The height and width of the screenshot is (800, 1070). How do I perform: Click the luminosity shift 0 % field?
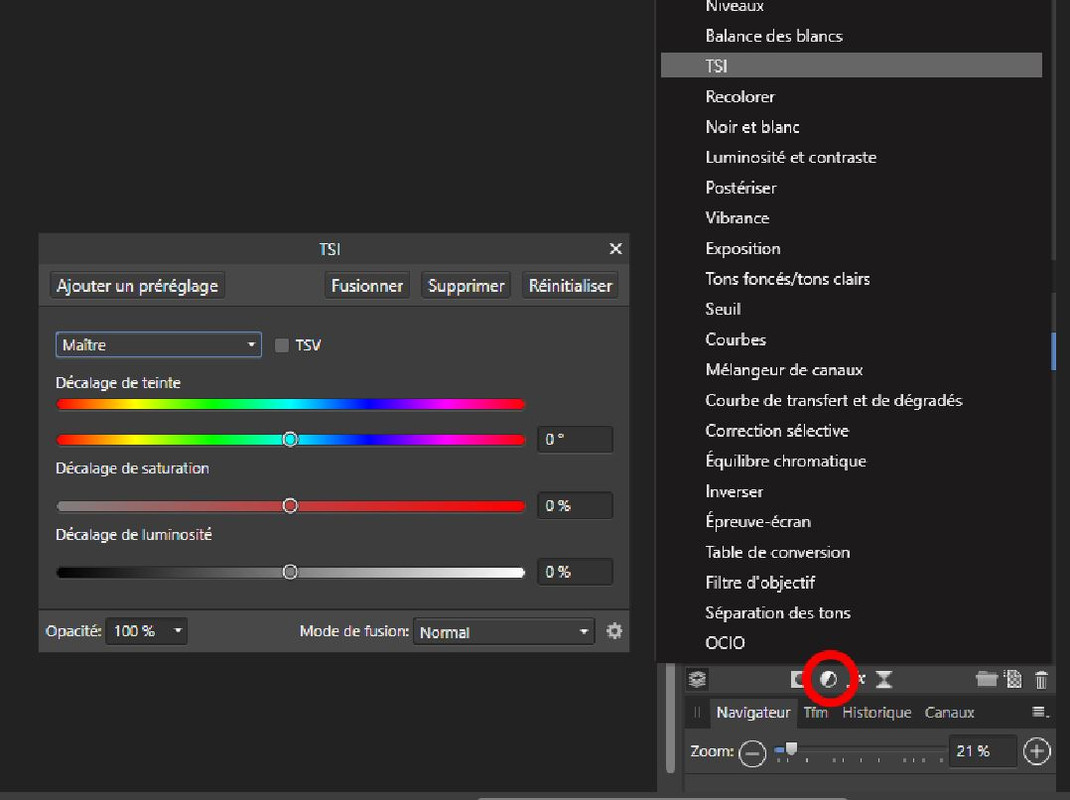pos(575,571)
